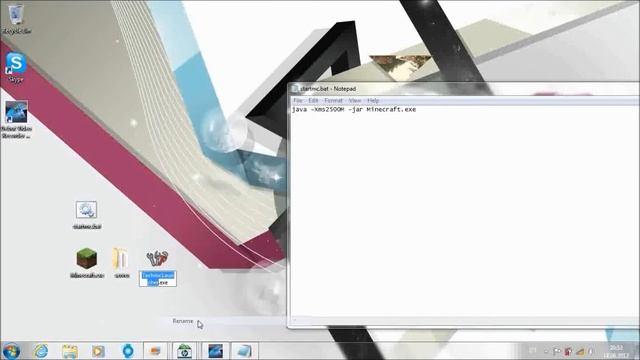
Task: Click the java command line in Notepad
Action: (354, 109)
